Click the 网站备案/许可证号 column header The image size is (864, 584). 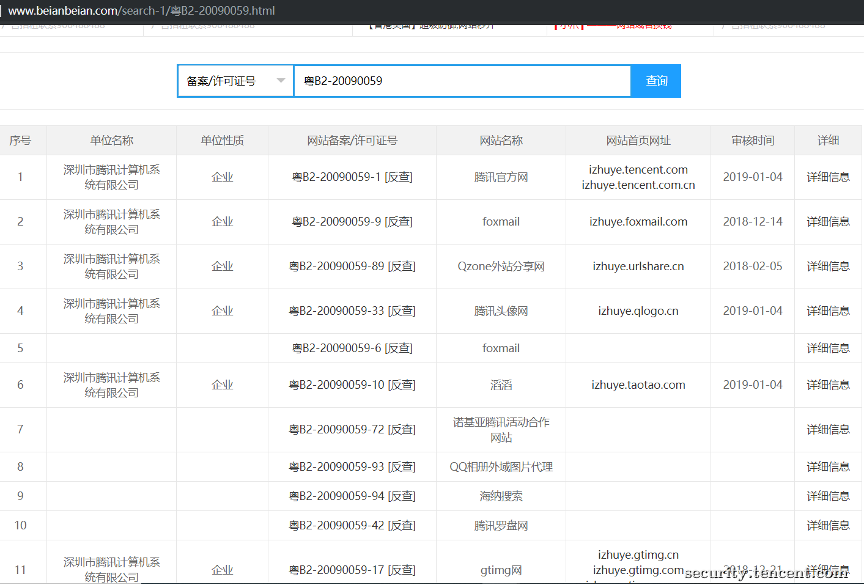point(352,140)
